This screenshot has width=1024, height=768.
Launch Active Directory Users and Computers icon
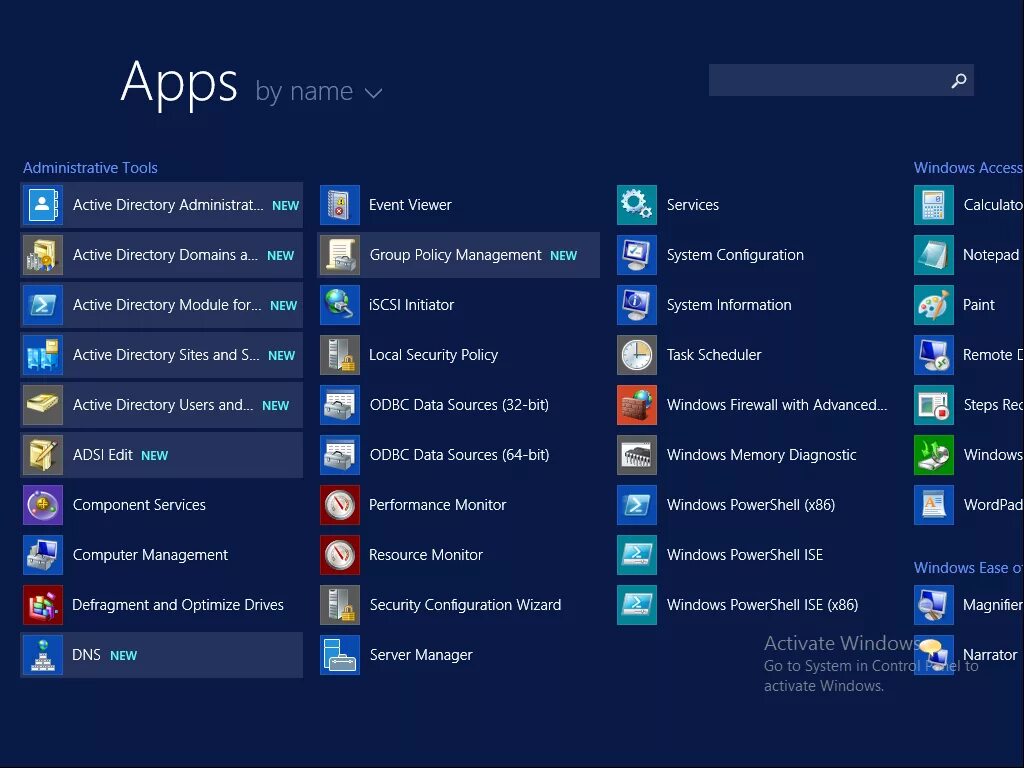pyautogui.click(x=43, y=405)
